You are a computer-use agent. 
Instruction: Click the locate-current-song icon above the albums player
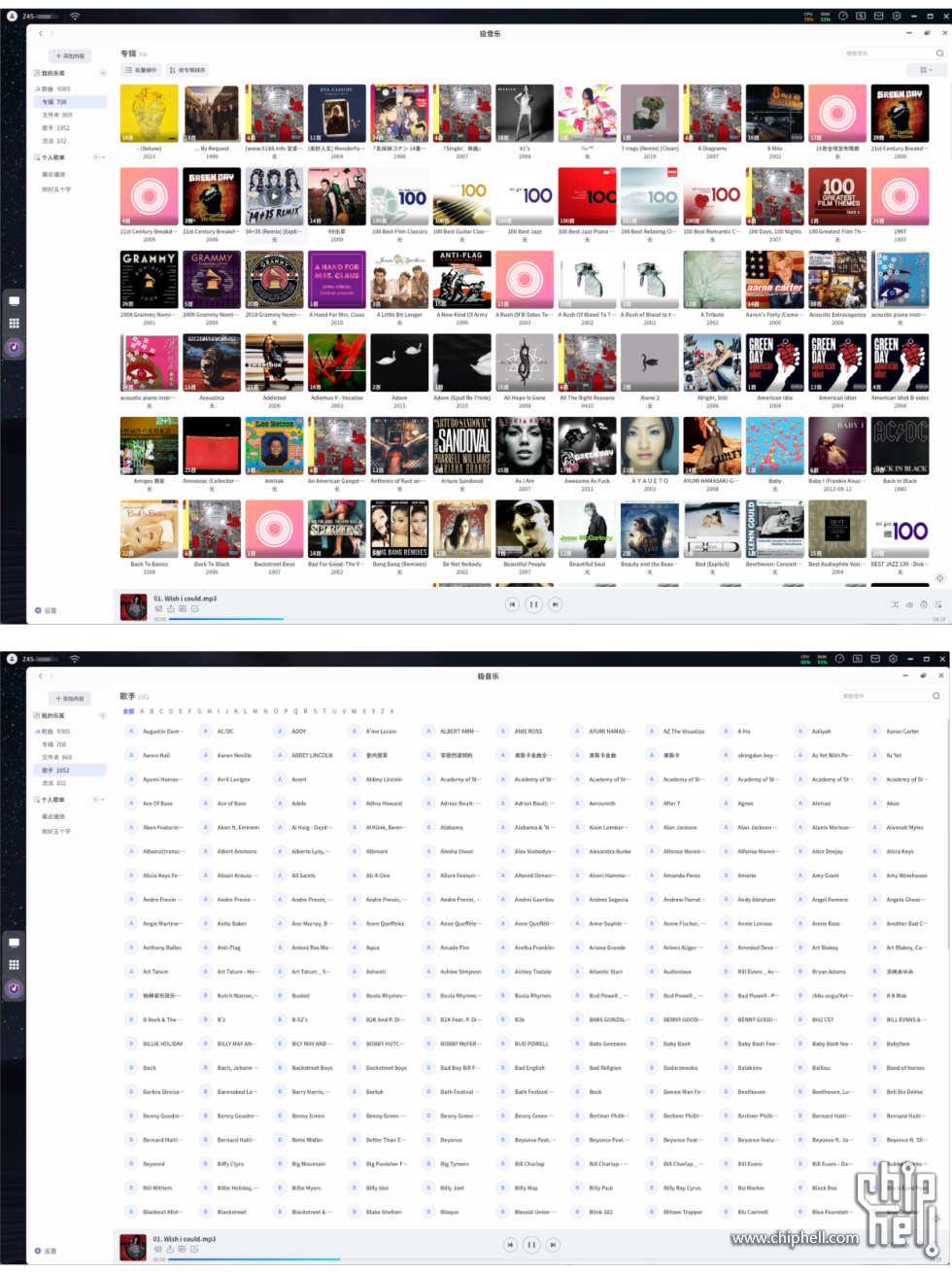939,578
